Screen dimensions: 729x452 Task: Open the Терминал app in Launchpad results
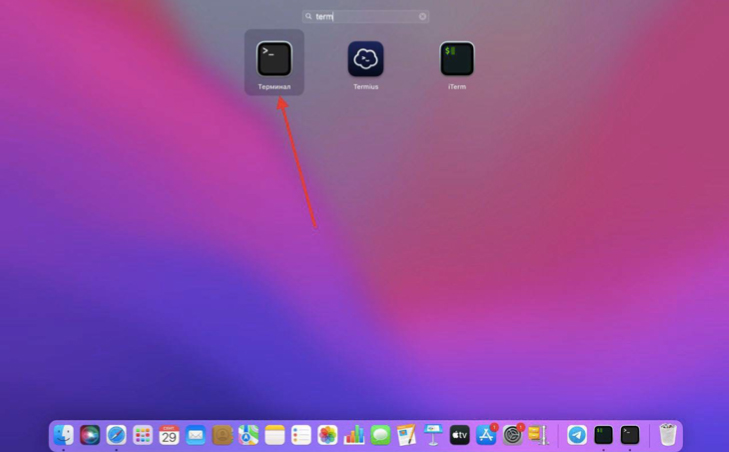pos(274,59)
